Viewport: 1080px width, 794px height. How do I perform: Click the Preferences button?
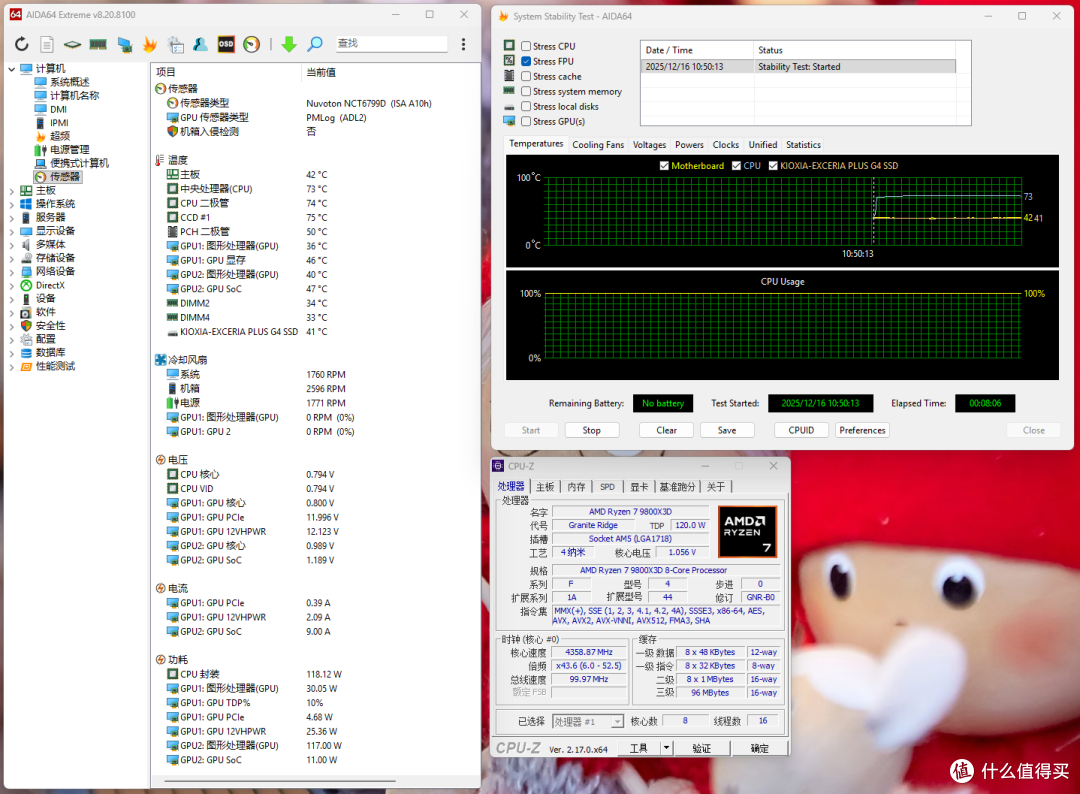click(862, 430)
